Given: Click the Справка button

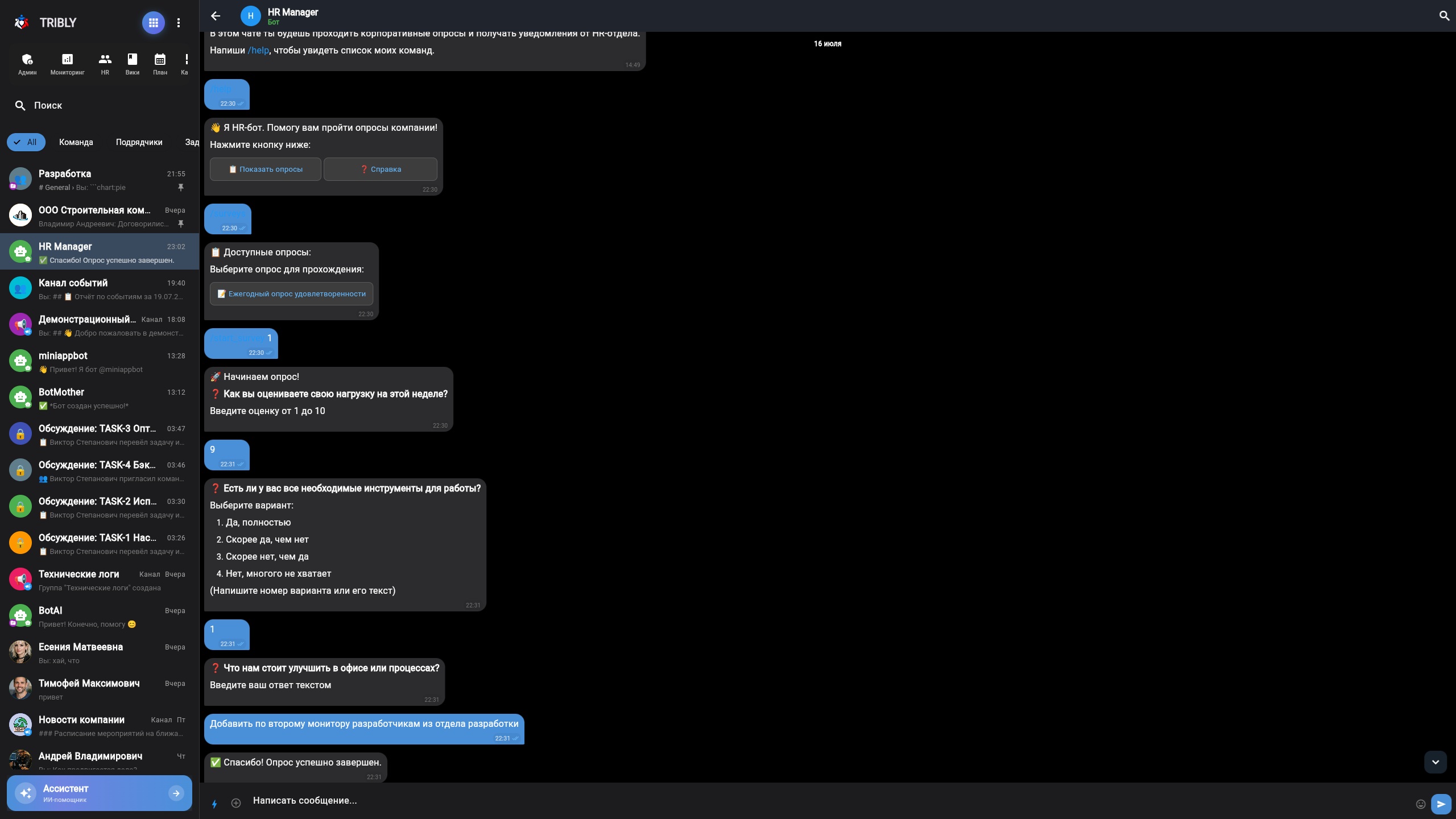Looking at the screenshot, I should tap(380, 169).
